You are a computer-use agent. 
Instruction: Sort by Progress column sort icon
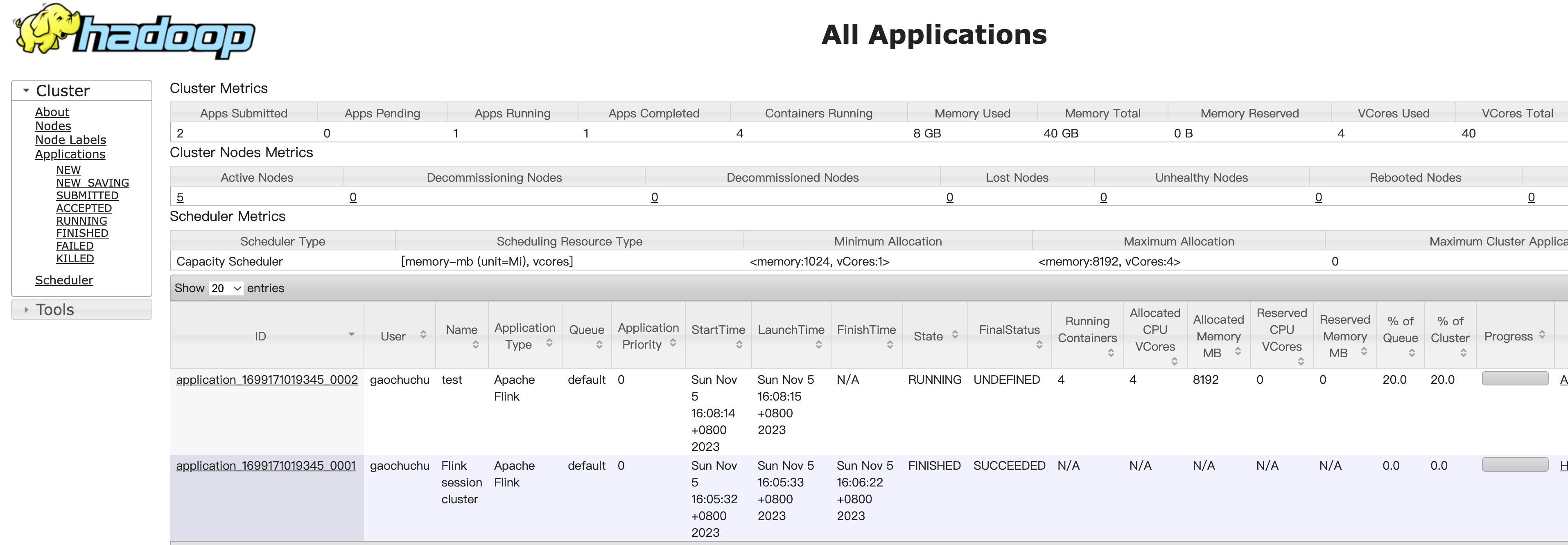1542,335
